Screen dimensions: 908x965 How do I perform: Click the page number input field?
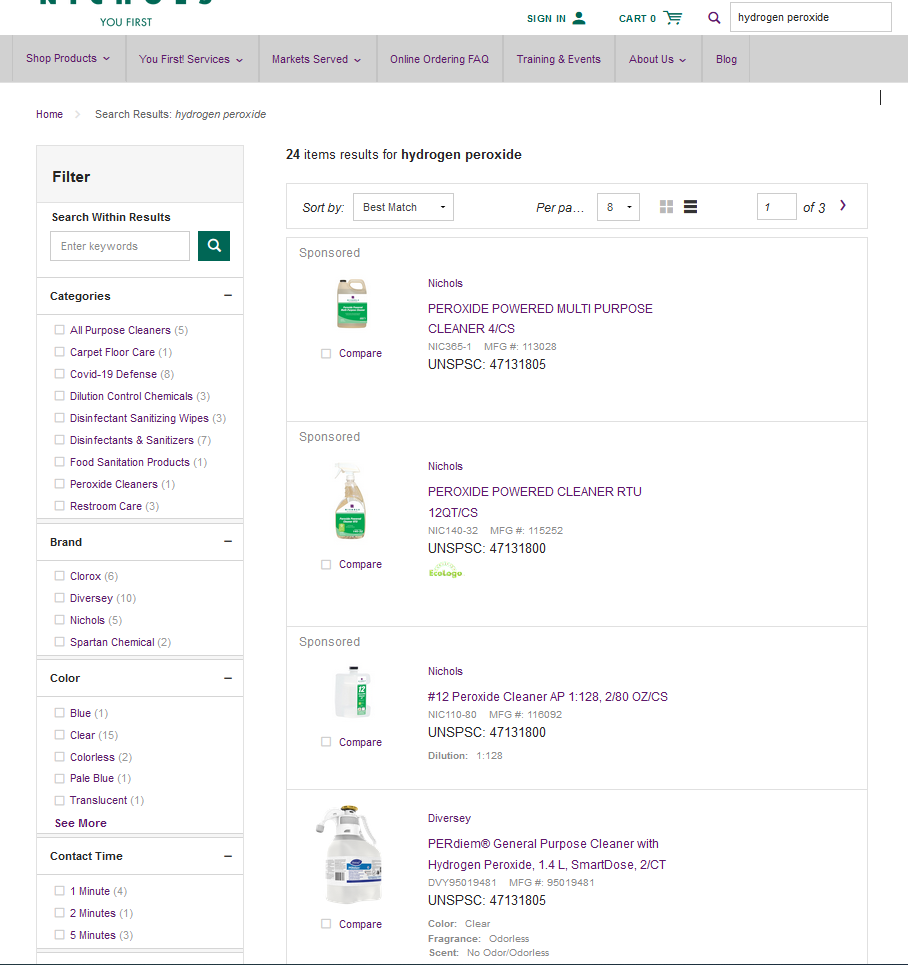(x=776, y=207)
